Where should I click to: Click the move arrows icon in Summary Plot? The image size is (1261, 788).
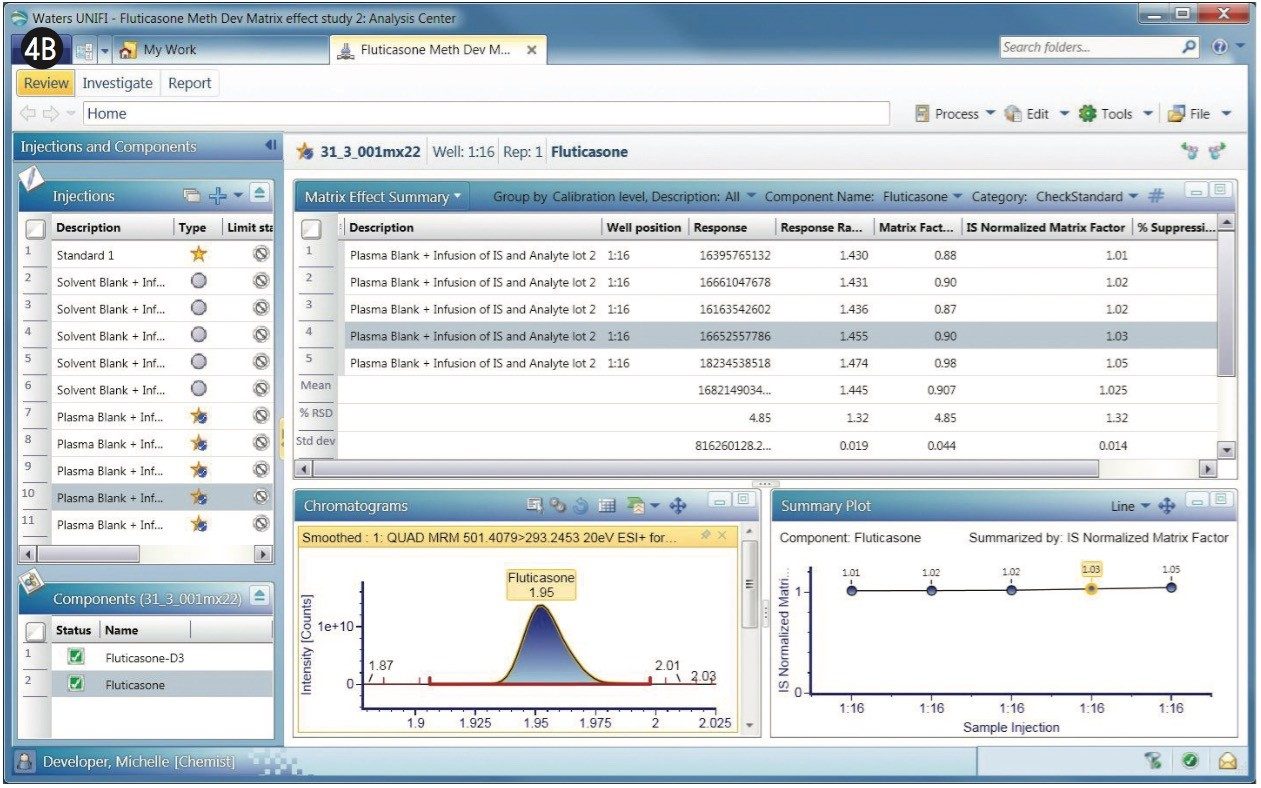pyautogui.click(x=1166, y=506)
